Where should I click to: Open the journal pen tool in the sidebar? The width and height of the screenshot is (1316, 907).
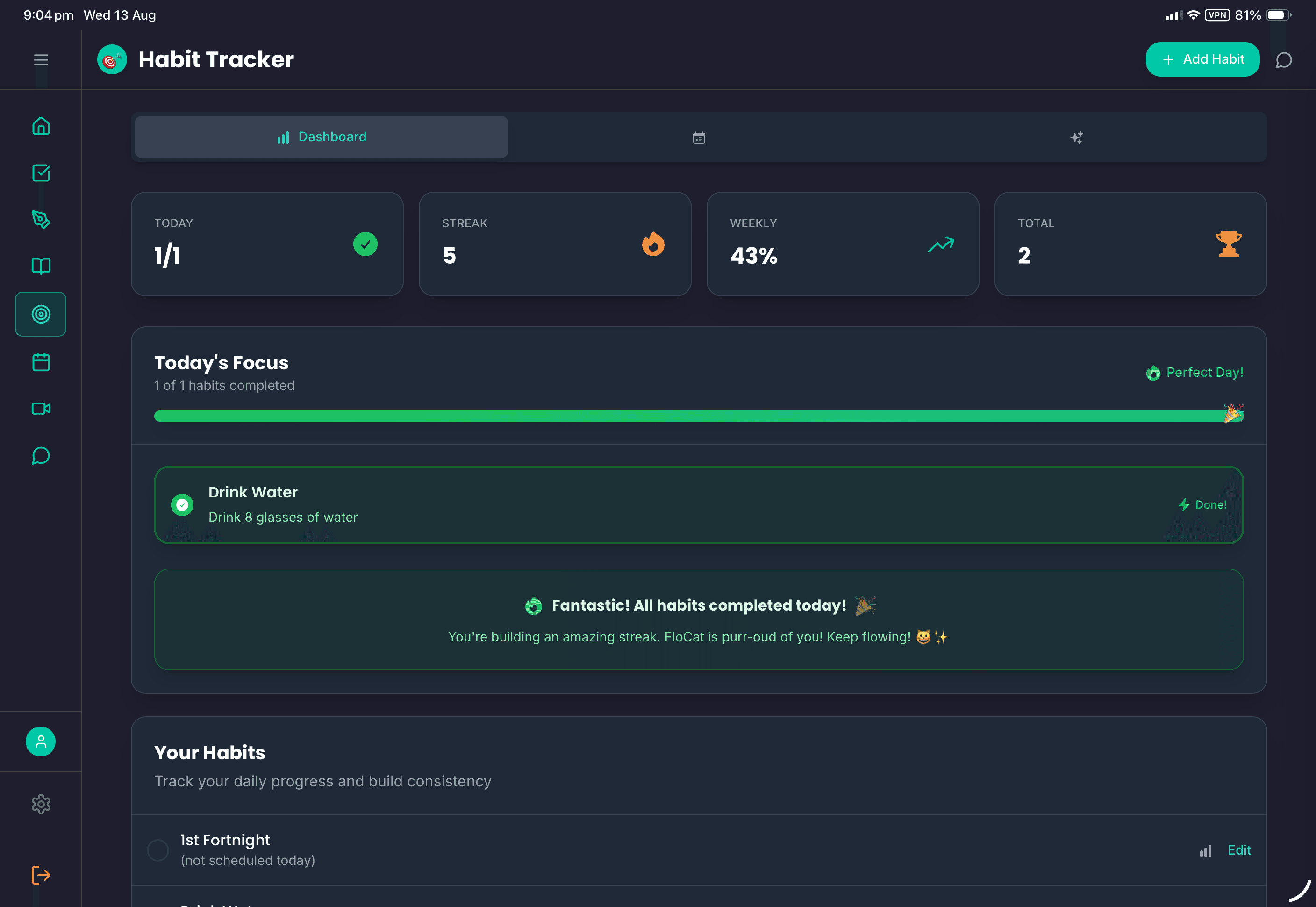point(40,220)
